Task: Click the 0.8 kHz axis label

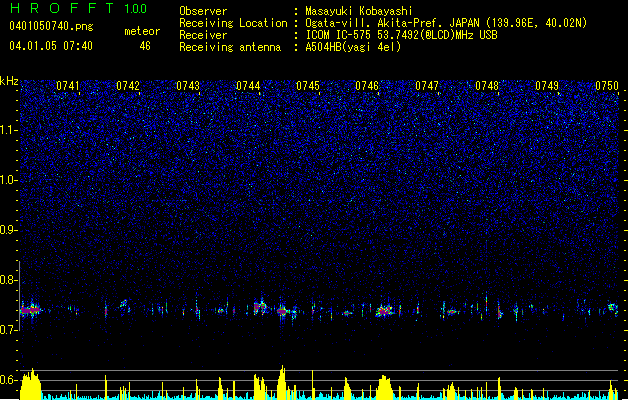Action: coord(9,280)
